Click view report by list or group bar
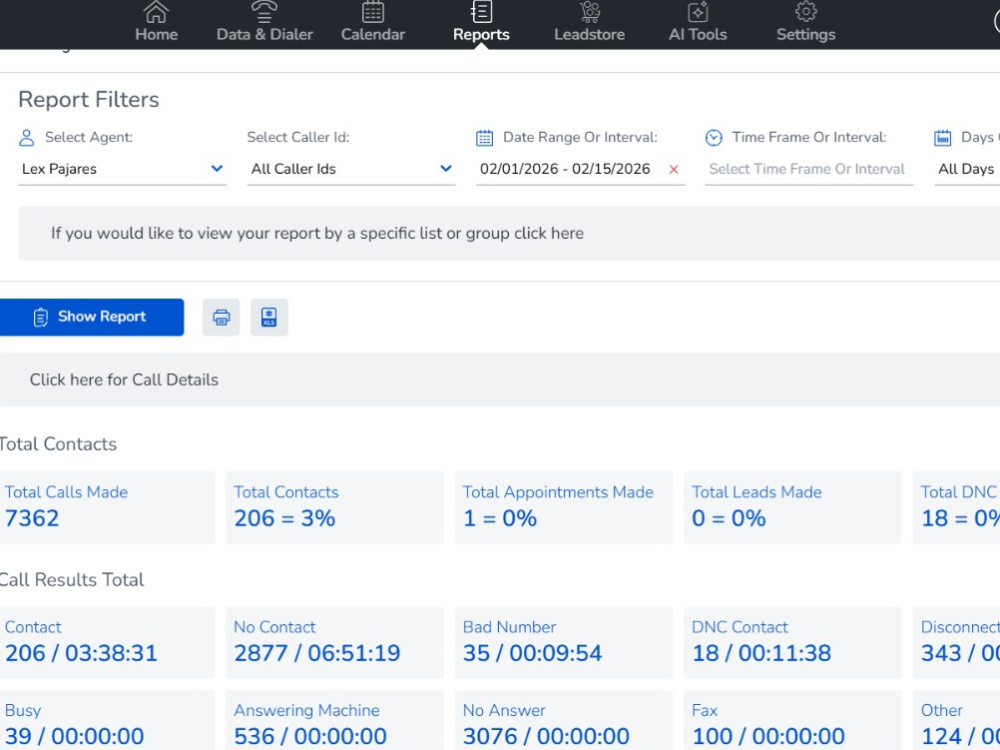1000x750 pixels. [x=509, y=233]
